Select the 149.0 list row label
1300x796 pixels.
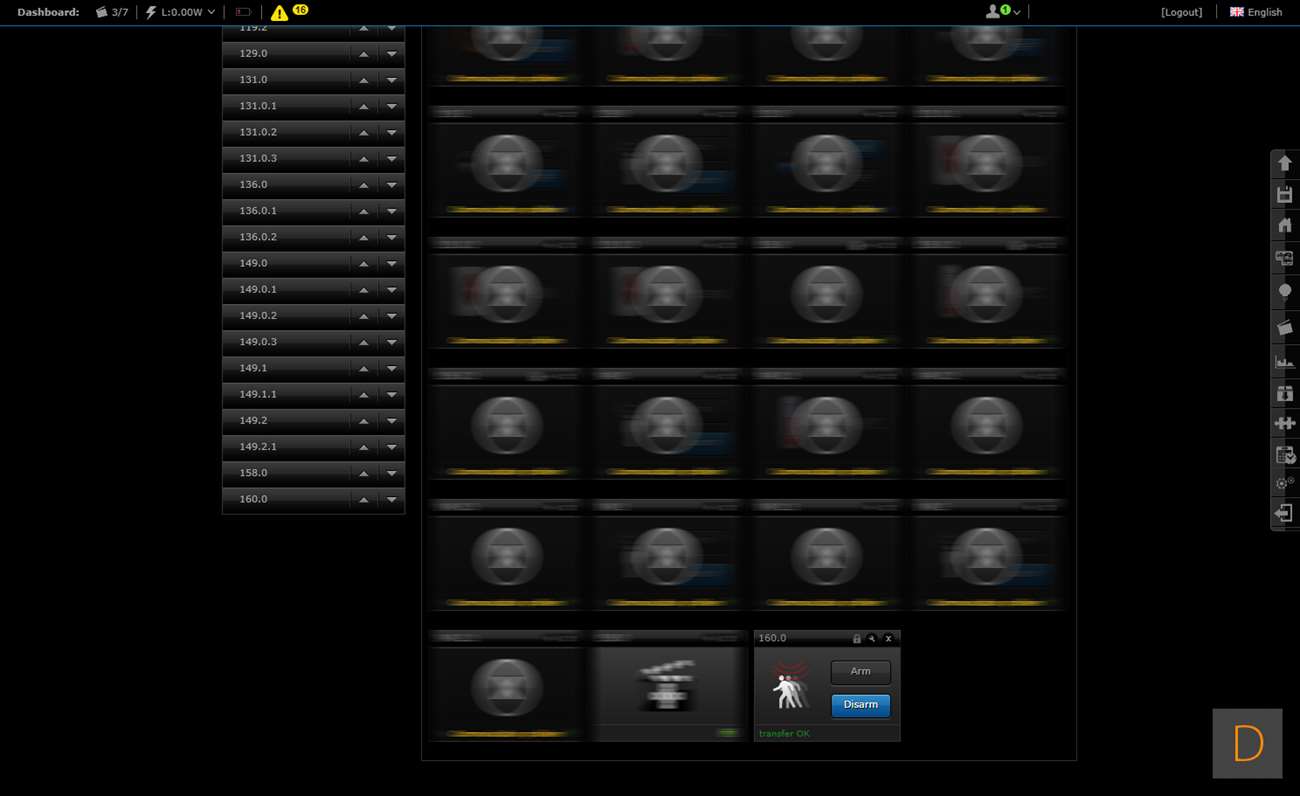coord(253,263)
